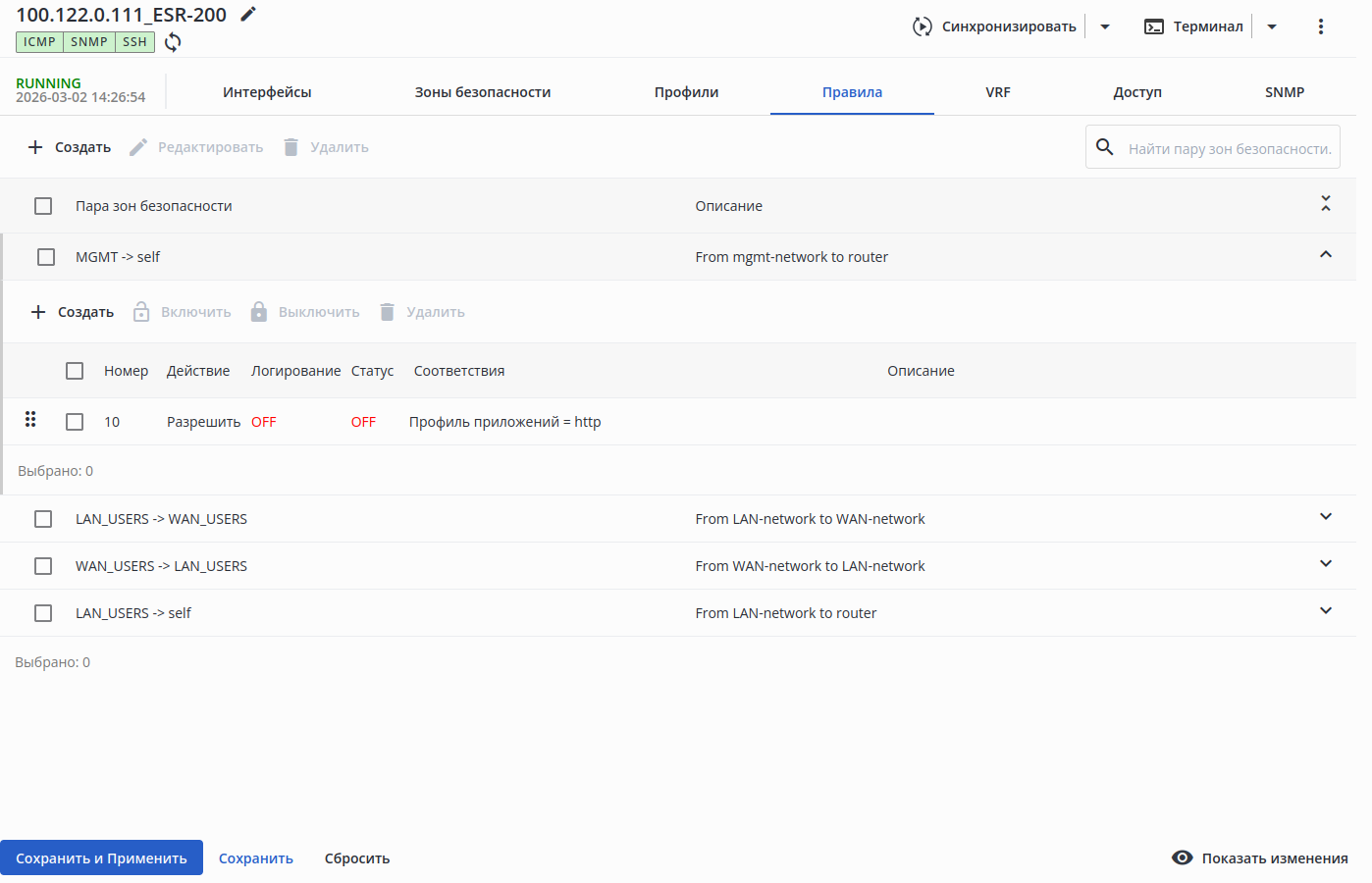Screen dimensions: 1372x883
Task: Tick the MGMT -> self checkbox
Action: click(46, 257)
